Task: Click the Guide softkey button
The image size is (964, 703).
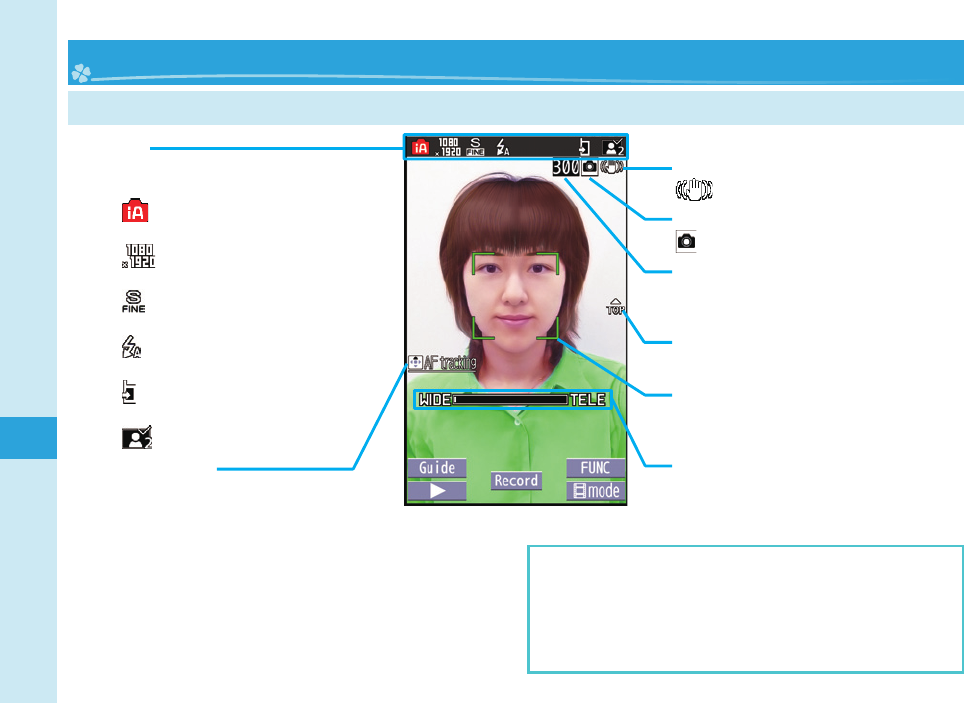Action: [x=437, y=468]
